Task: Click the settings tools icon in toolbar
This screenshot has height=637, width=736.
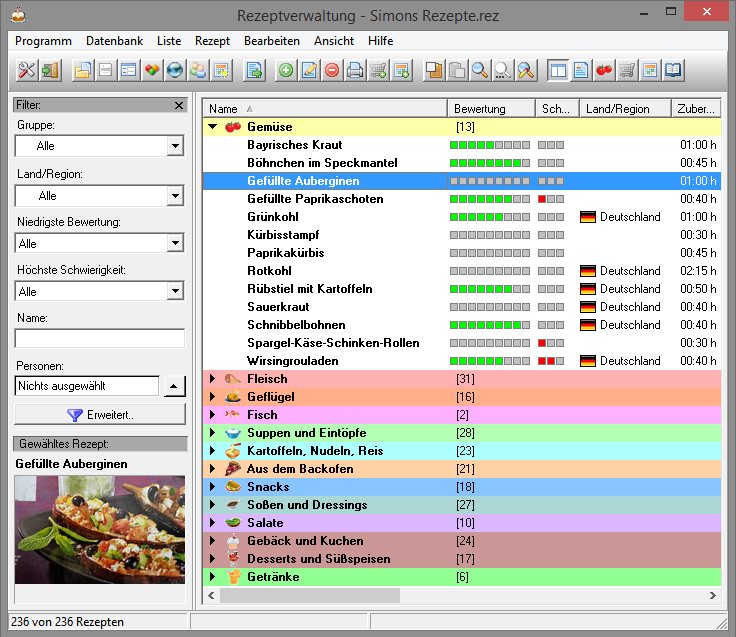Action: (x=27, y=70)
